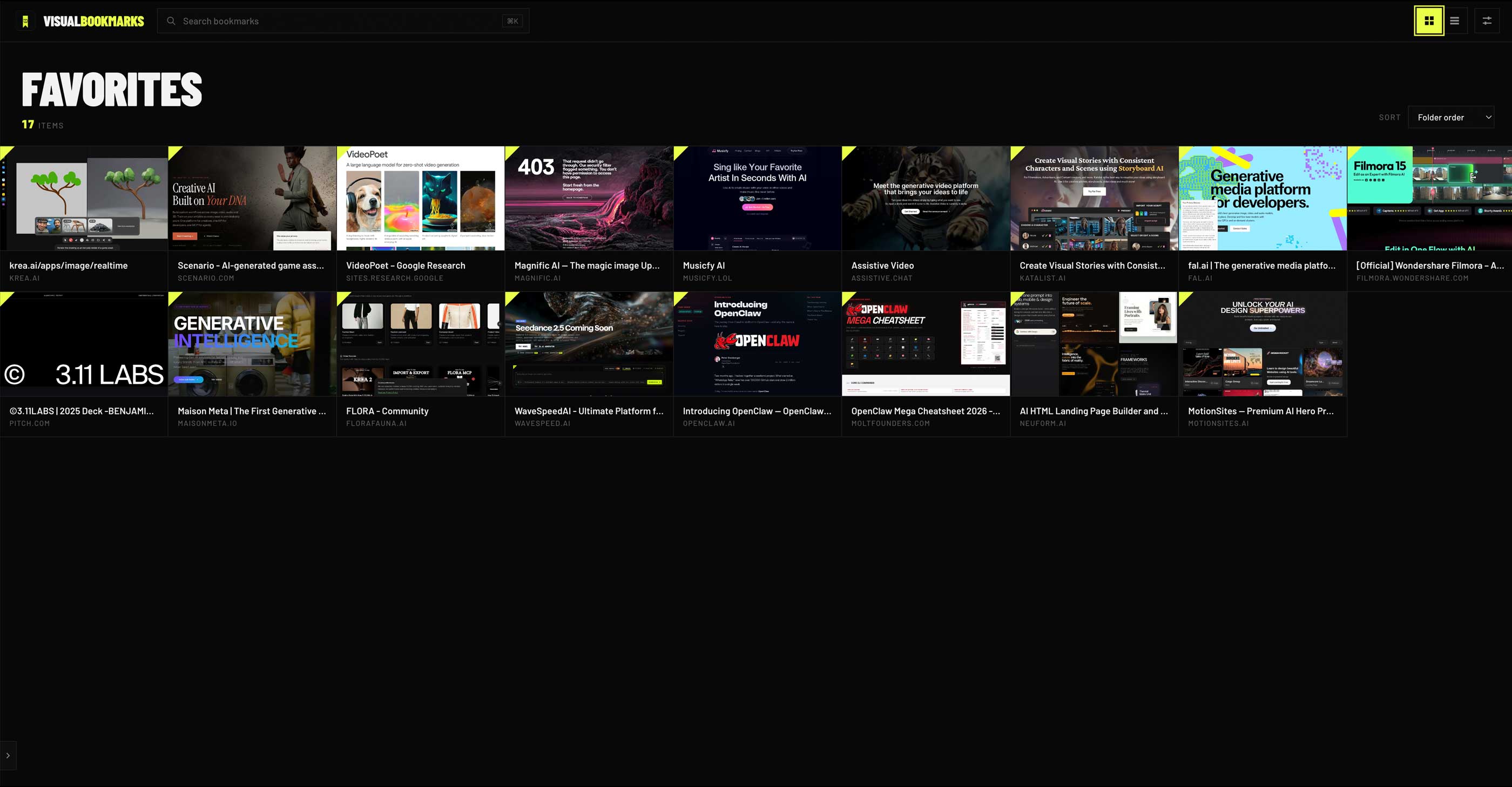Click the FAL.AI domain label

click(x=1200, y=278)
